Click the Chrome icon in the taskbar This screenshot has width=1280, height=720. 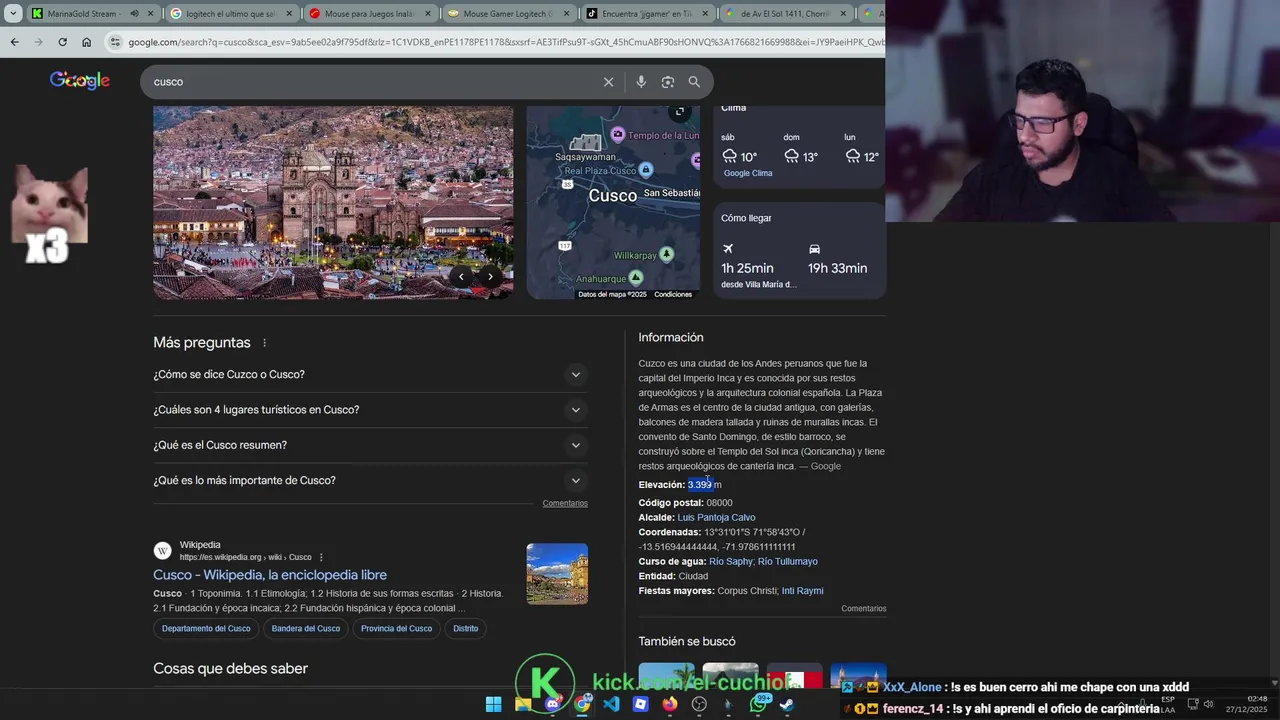(x=582, y=704)
